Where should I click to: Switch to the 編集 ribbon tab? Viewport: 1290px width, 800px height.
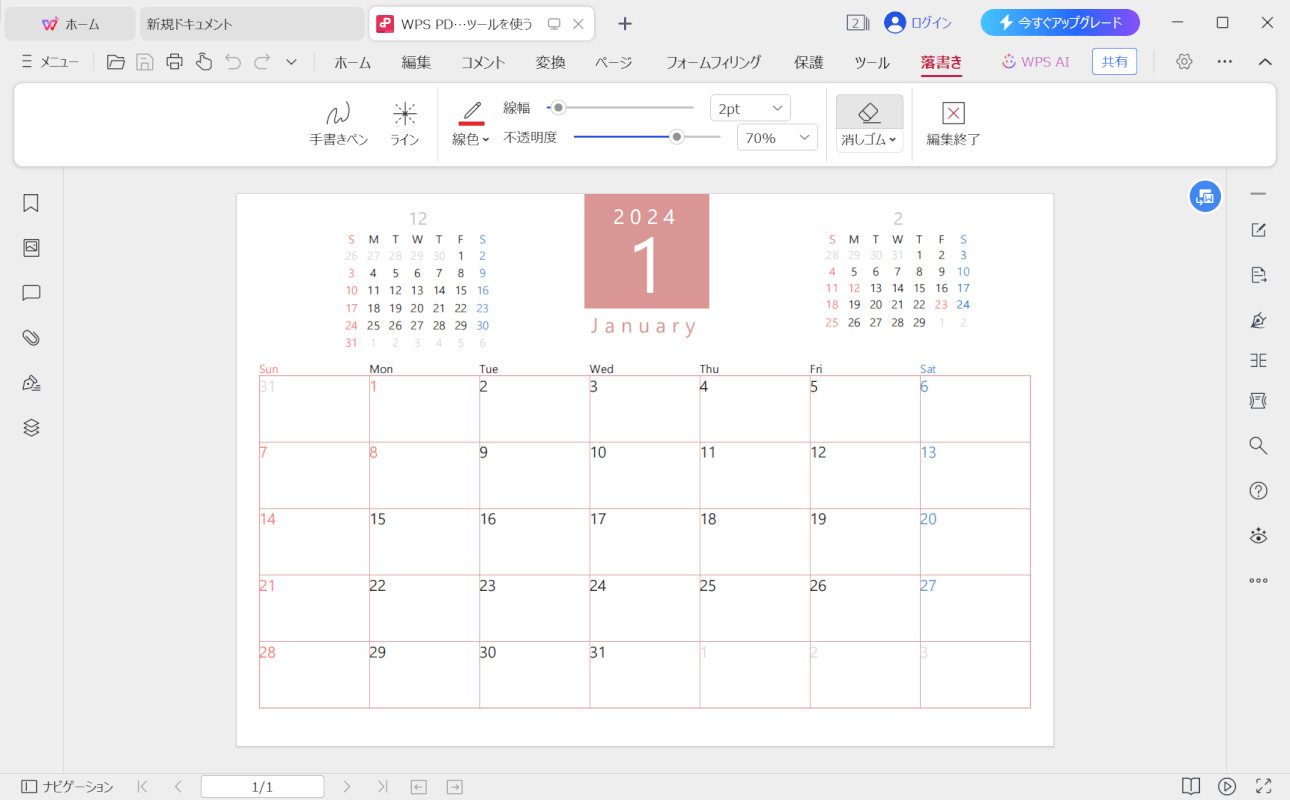pos(416,62)
